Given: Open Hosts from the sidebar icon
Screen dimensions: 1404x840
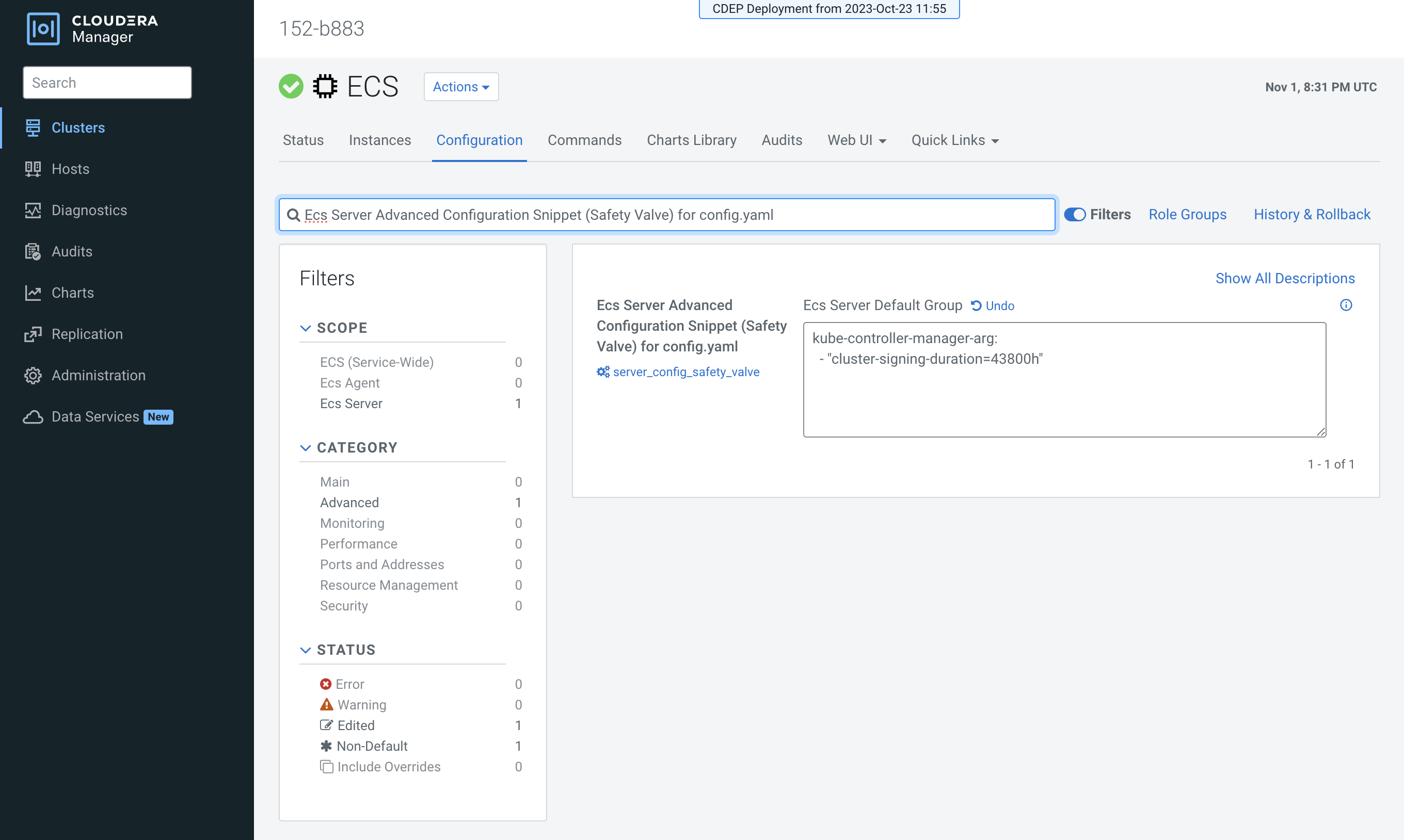Looking at the screenshot, I should (x=33, y=169).
